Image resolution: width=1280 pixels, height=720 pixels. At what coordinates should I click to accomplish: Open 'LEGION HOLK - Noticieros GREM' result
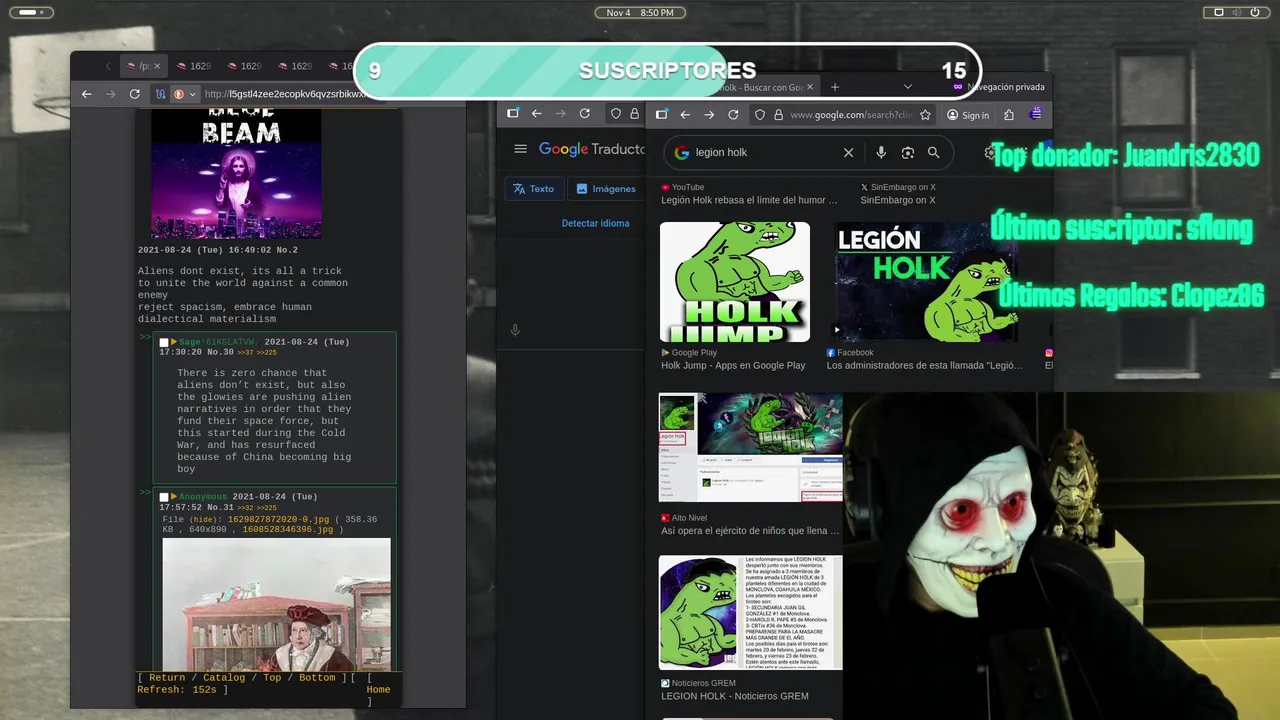point(735,696)
